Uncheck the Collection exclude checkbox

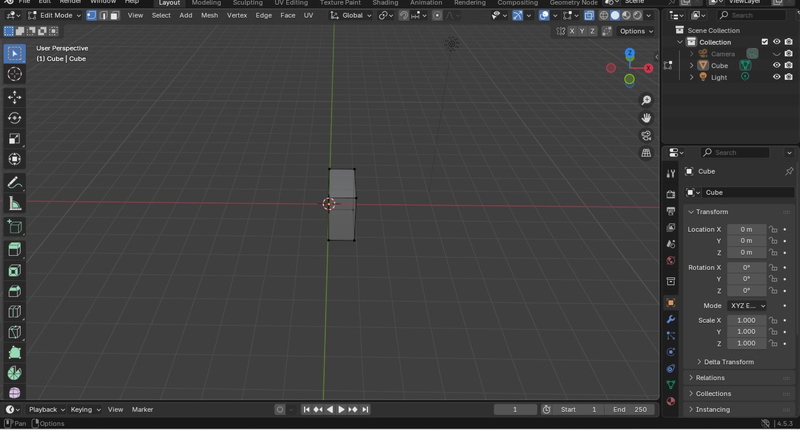(765, 42)
